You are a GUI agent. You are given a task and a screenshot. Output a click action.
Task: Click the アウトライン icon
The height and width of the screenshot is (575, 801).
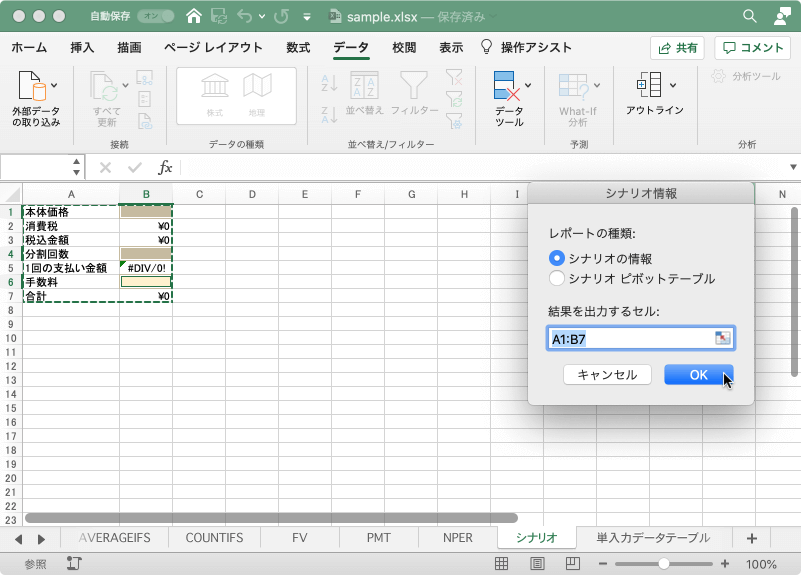pos(649,84)
